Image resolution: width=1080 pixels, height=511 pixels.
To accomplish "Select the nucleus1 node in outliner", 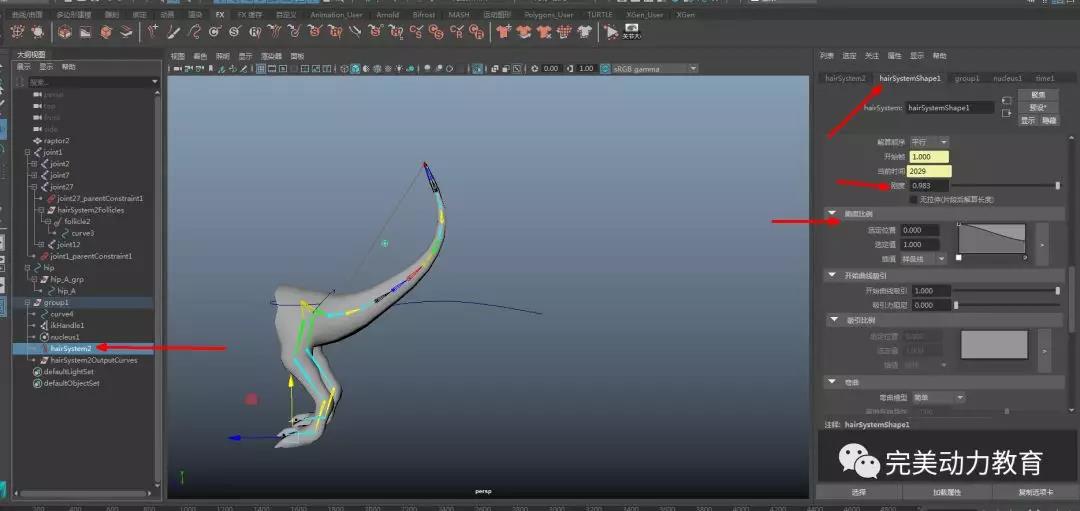I will 65,337.
